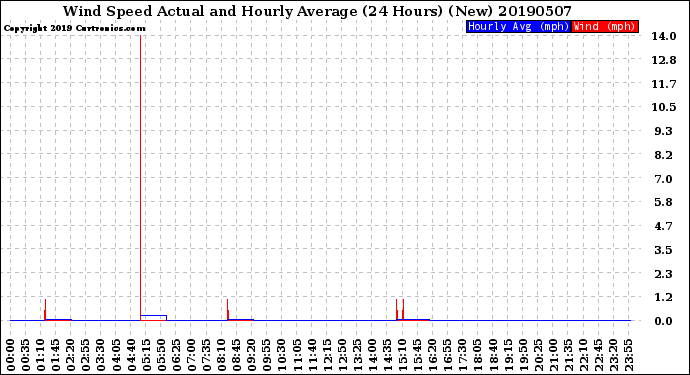Click the 20:25 time axis label

[x=539, y=355]
